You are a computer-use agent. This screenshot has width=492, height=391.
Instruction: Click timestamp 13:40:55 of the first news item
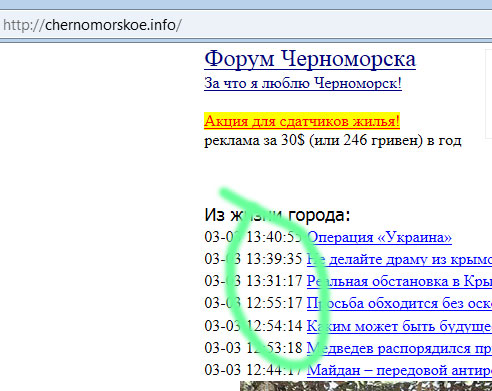[274, 237]
